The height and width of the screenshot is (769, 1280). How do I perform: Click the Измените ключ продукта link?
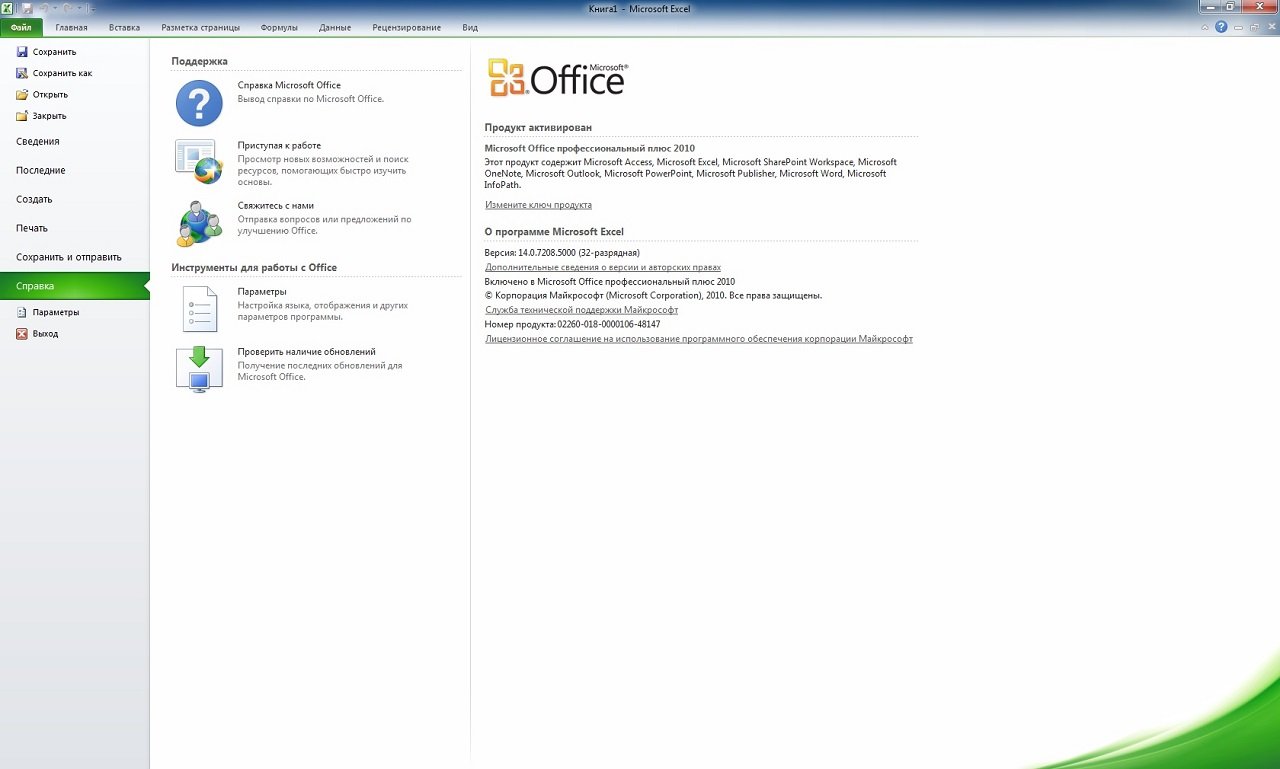point(538,205)
